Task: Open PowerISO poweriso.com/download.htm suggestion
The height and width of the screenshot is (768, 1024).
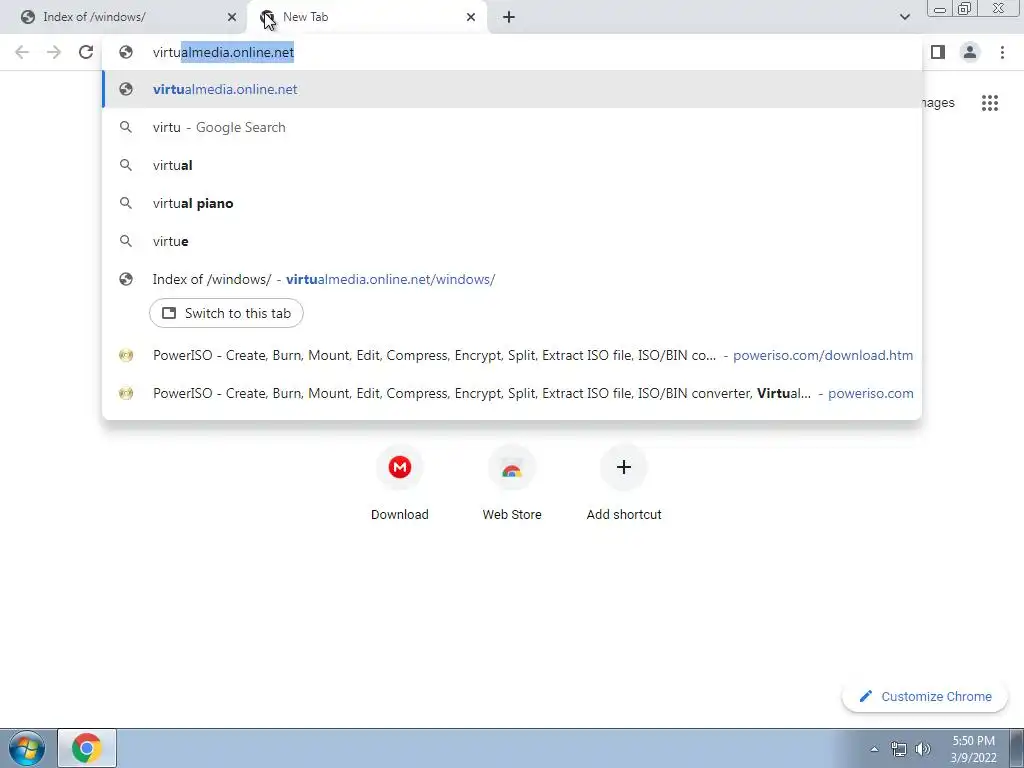Action: point(512,355)
